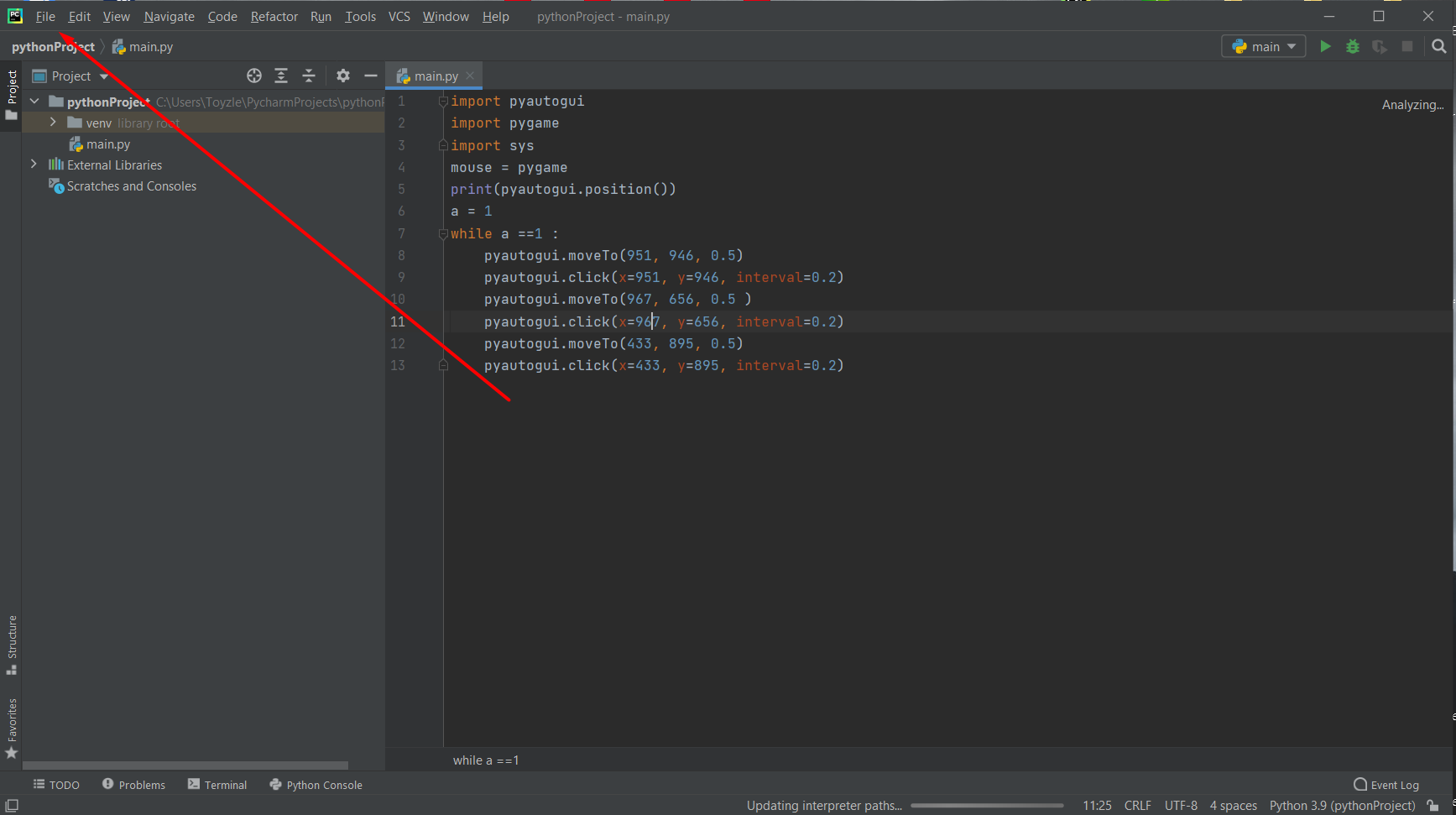Click the Search Everywhere magnifier icon
The image size is (1456, 815).
(1439, 47)
